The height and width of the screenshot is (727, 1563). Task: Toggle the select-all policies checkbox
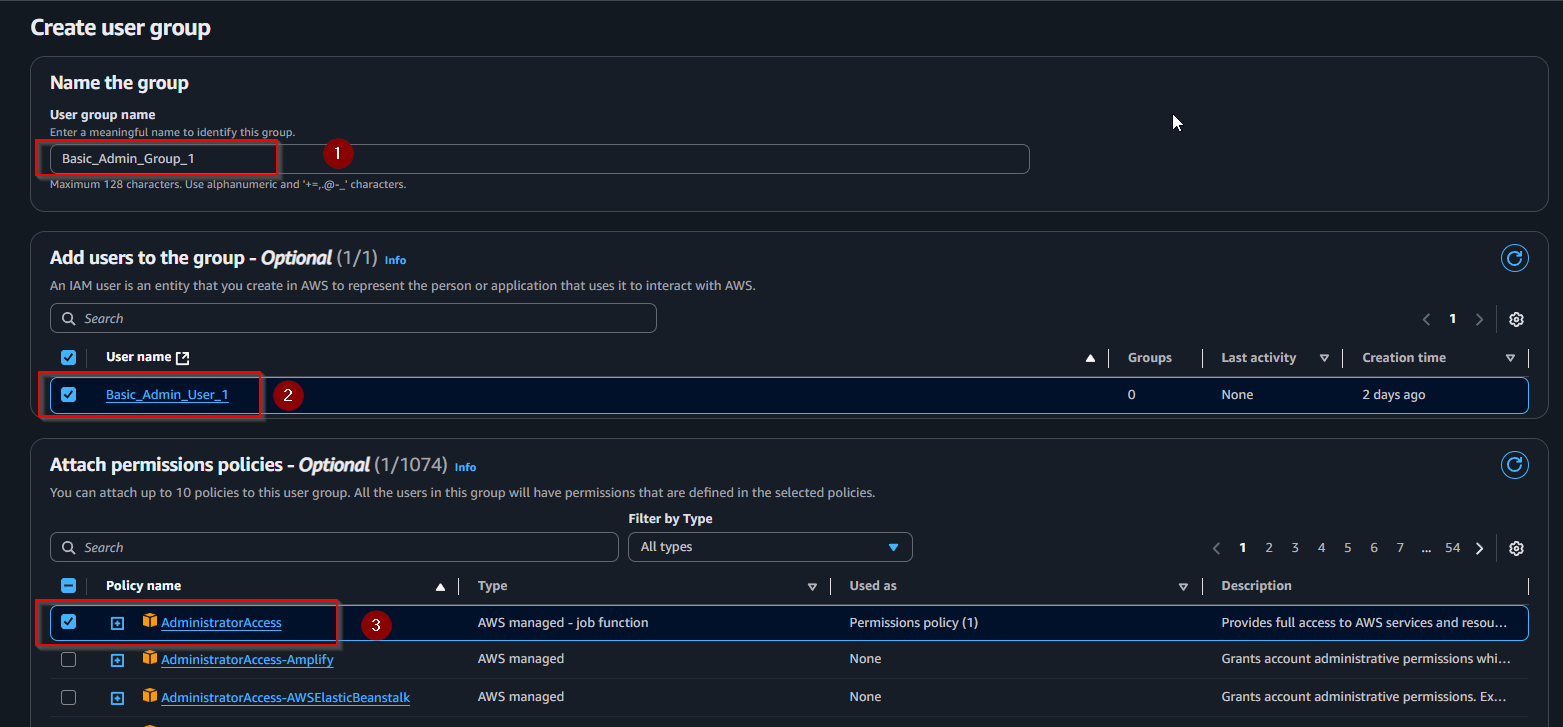click(68, 586)
